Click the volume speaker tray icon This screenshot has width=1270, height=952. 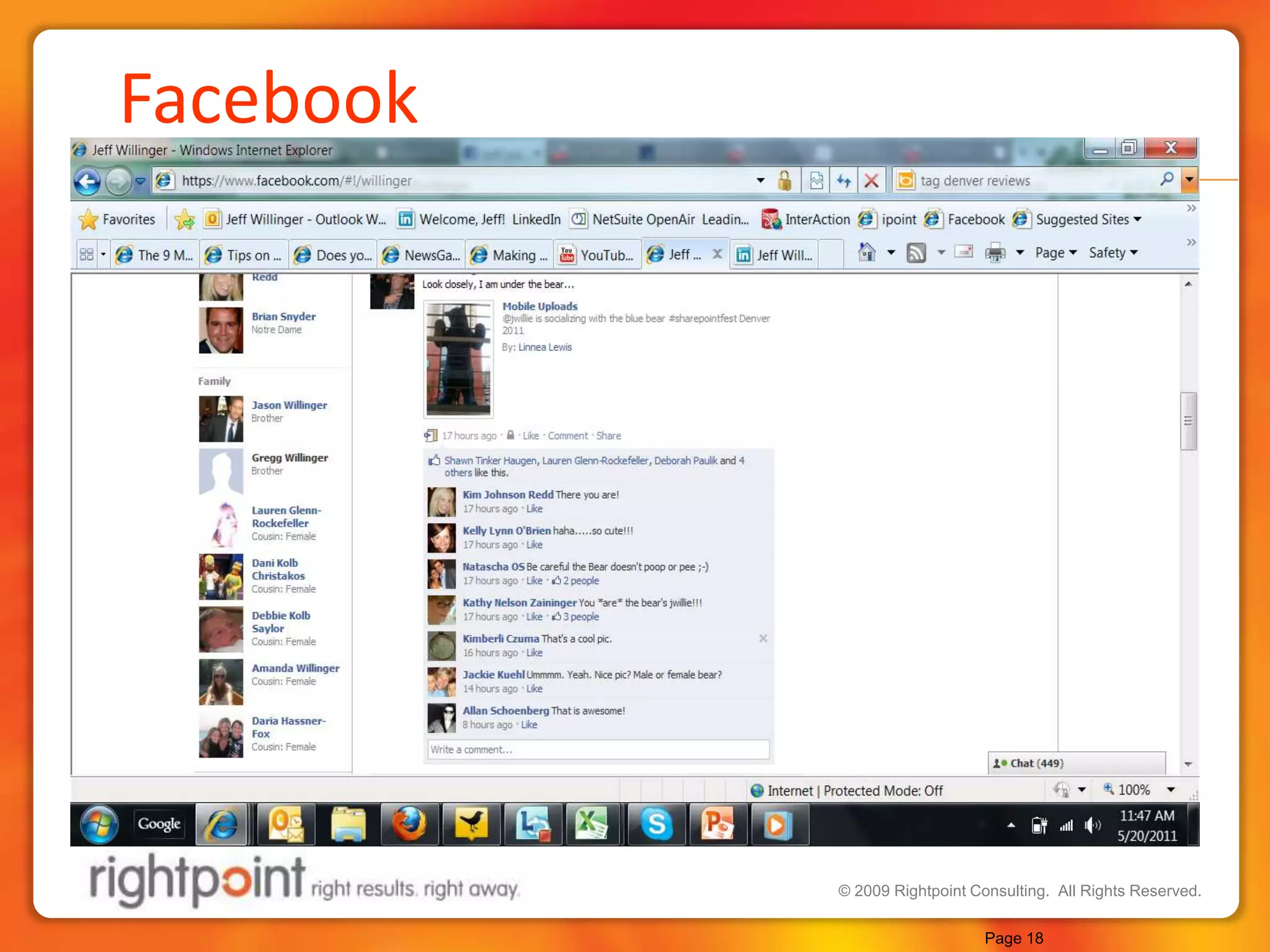click(1093, 825)
